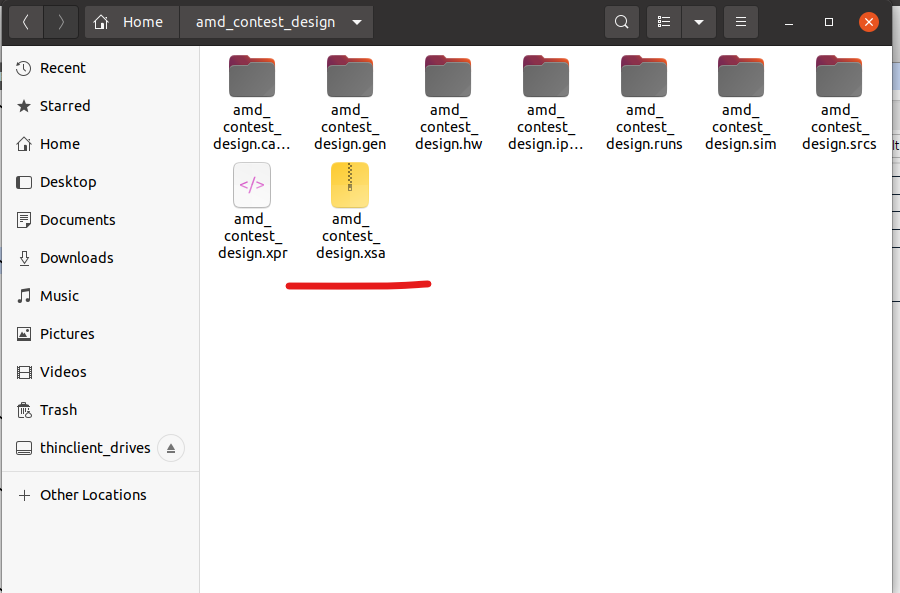Open the amd_contest_design breadcrumb menu
This screenshot has width=900, height=593.
[x=275, y=21]
